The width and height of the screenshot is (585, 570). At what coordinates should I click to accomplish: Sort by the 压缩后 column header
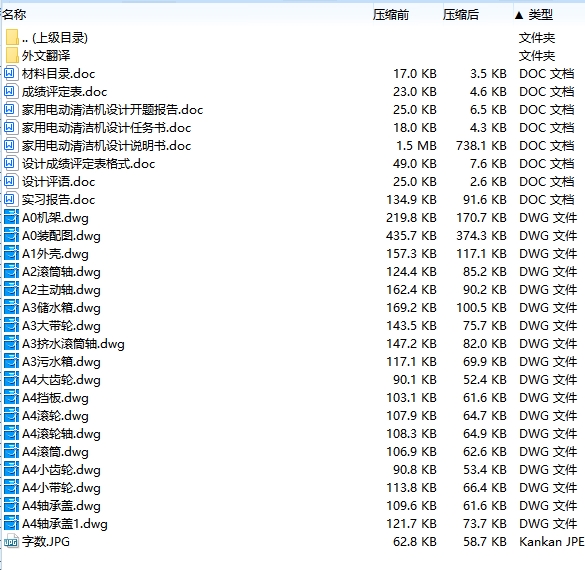[461, 15]
